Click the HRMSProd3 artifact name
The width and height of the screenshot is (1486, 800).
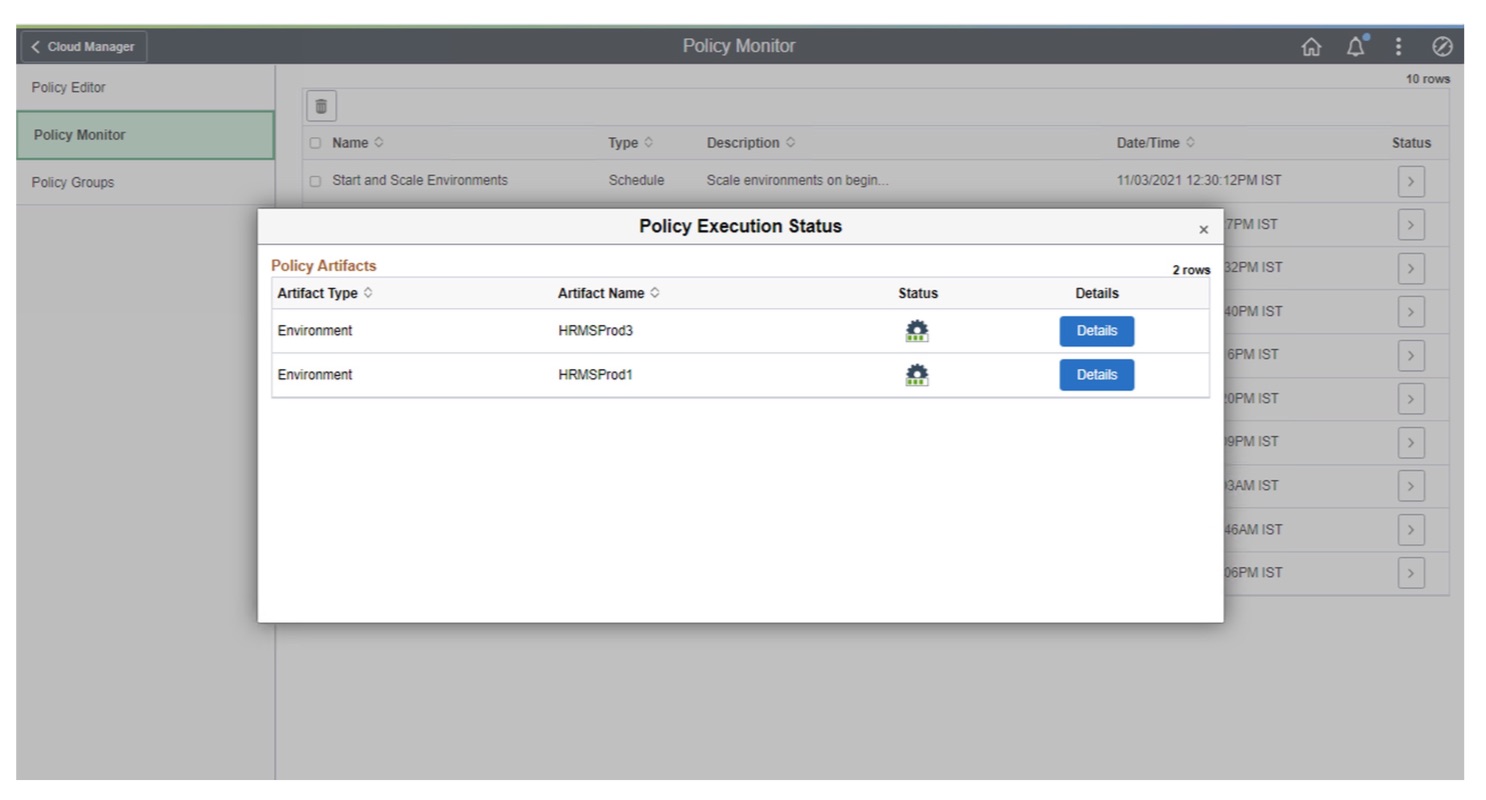pyautogui.click(x=595, y=331)
